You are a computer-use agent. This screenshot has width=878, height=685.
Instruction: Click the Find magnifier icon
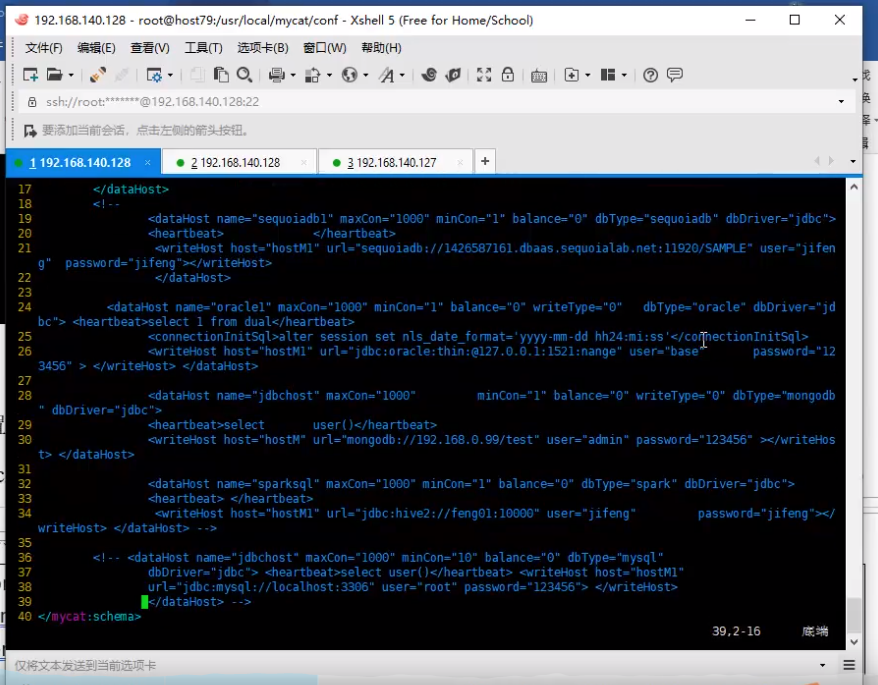point(244,74)
